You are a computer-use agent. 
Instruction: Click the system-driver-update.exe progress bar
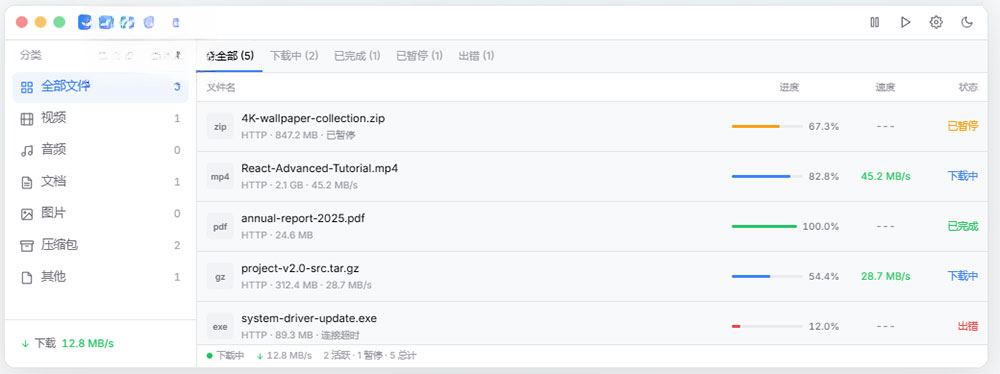[x=767, y=326]
